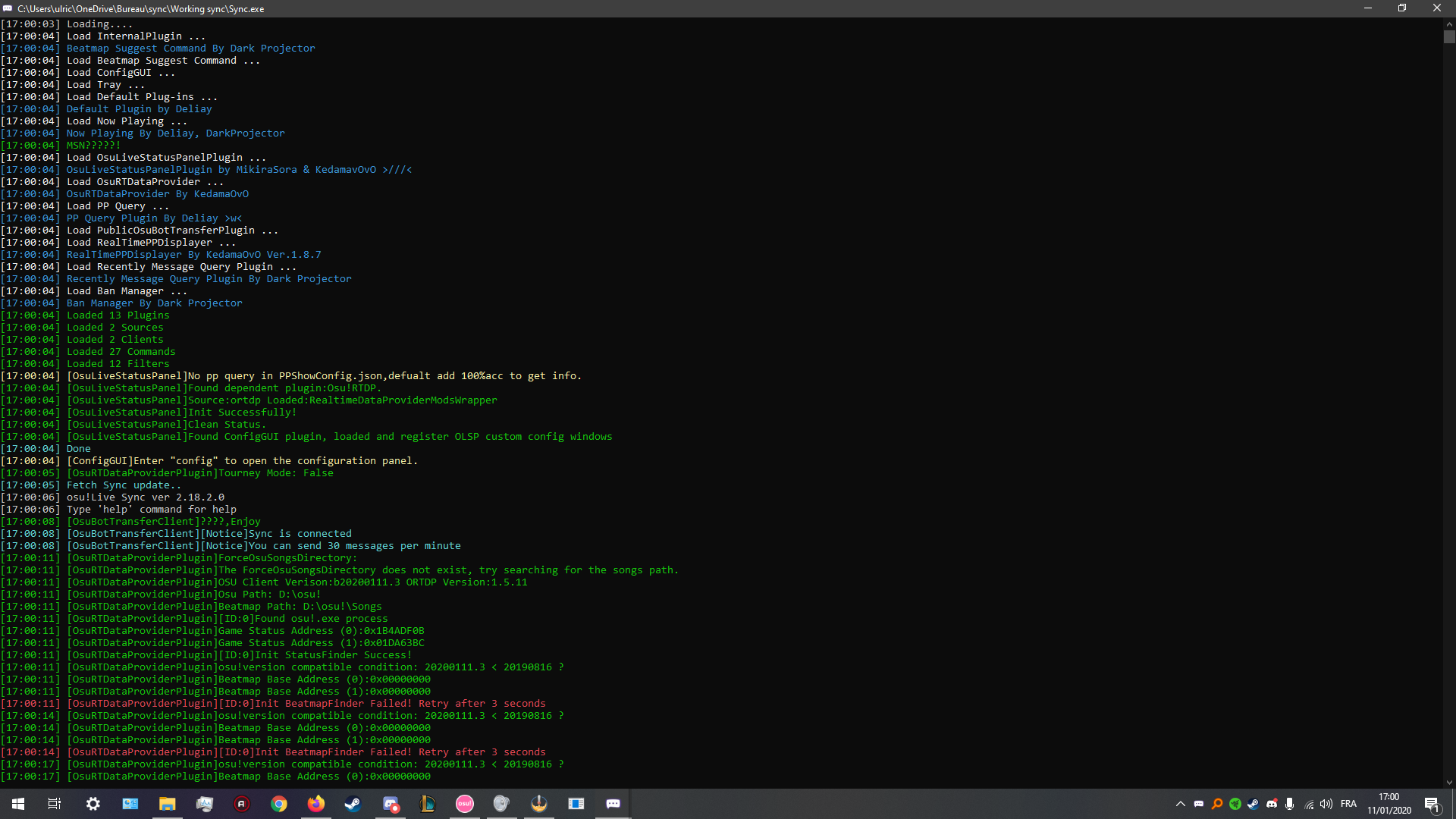Restore down the Sync.exe console window
The height and width of the screenshot is (819, 1456).
coord(1402,8)
